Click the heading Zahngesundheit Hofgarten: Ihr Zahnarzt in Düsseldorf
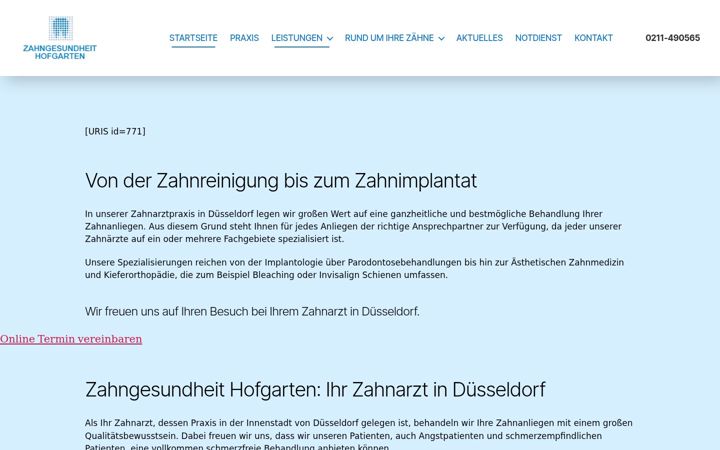This screenshot has height=450, width=720. tap(315, 390)
